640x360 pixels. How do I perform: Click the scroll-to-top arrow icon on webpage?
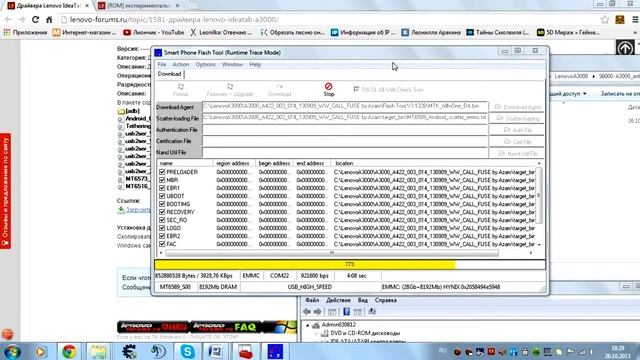[625, 48]
